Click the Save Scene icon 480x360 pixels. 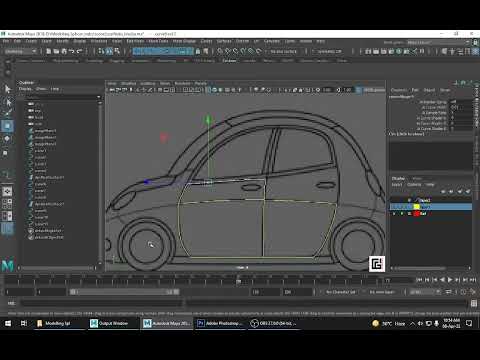pos(64,51)
